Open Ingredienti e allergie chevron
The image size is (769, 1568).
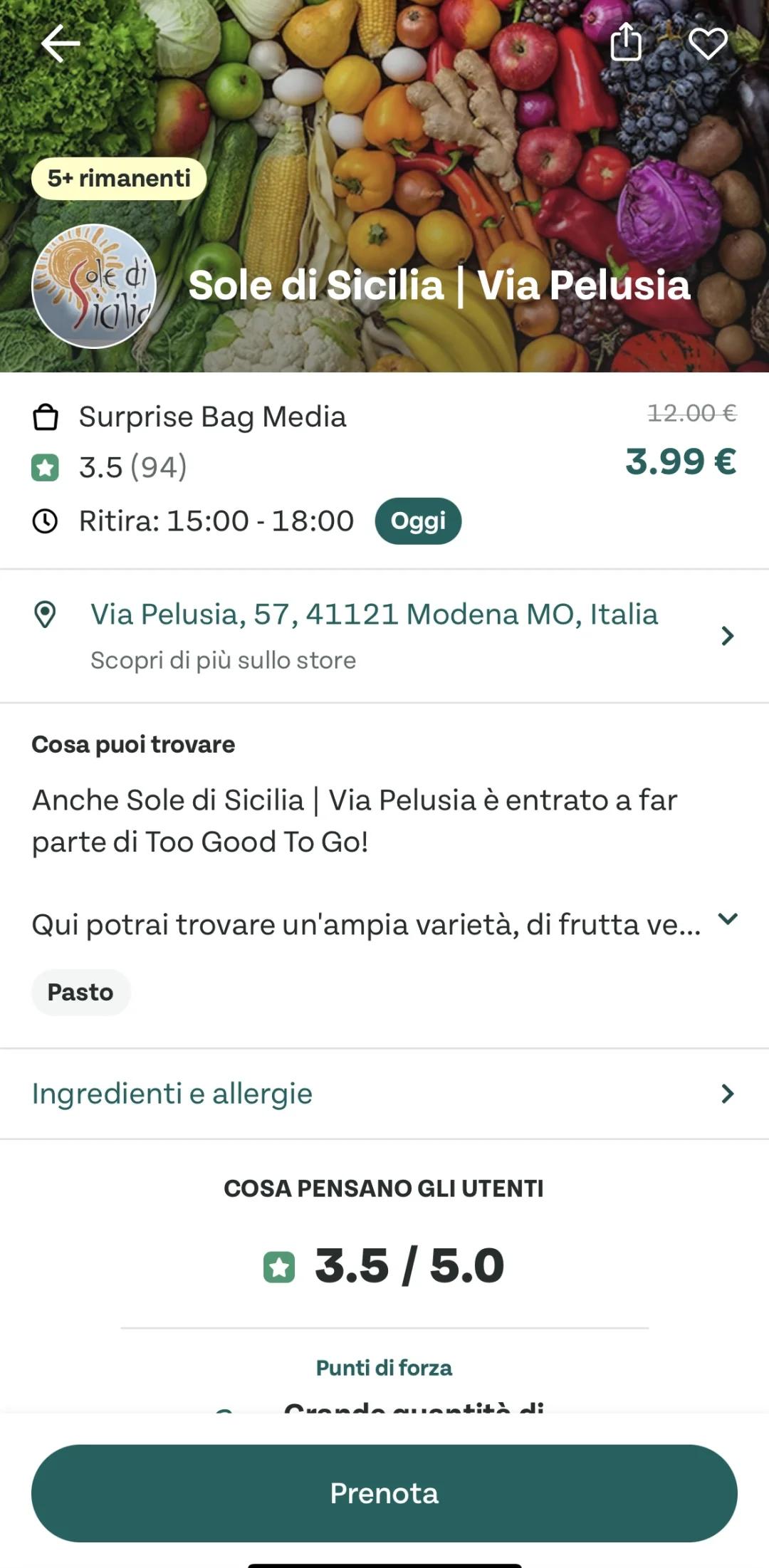pyautogui.click(x=727, y=1094)
